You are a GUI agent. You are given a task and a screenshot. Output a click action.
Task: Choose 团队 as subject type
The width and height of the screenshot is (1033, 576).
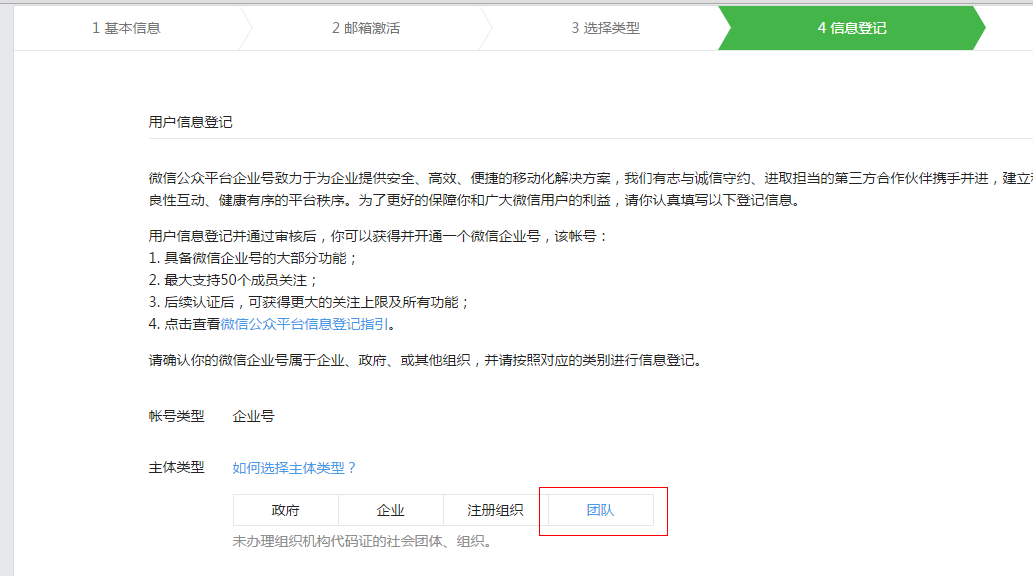(x=600, y=510)
